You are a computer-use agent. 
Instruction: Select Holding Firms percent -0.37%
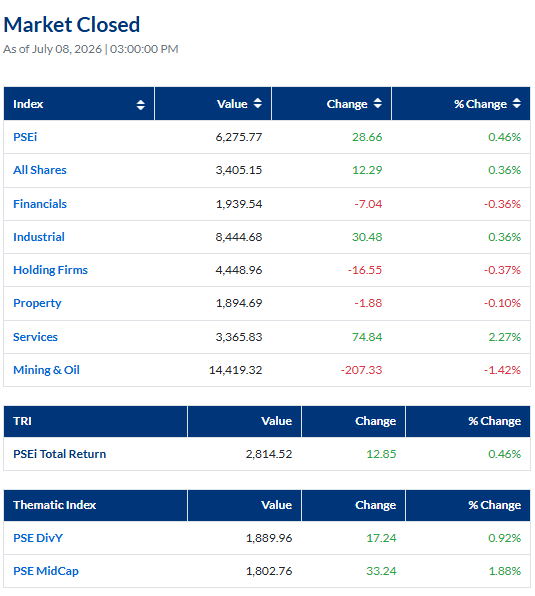[502, 270]
